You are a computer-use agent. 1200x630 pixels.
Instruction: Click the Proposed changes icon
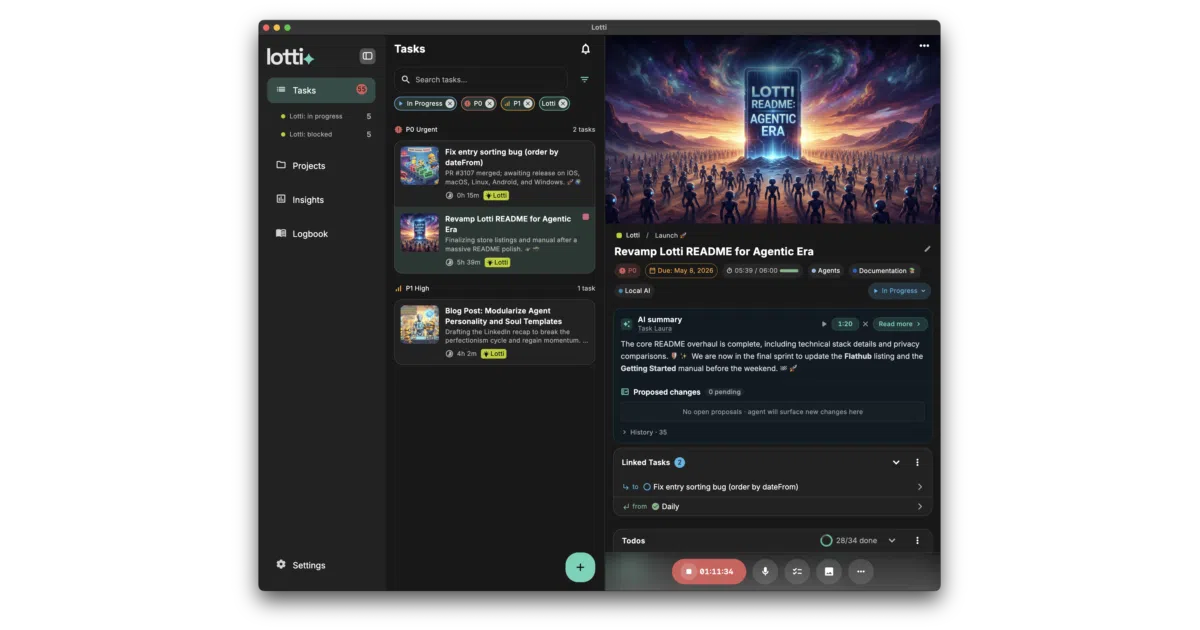(x=625, y=392)
